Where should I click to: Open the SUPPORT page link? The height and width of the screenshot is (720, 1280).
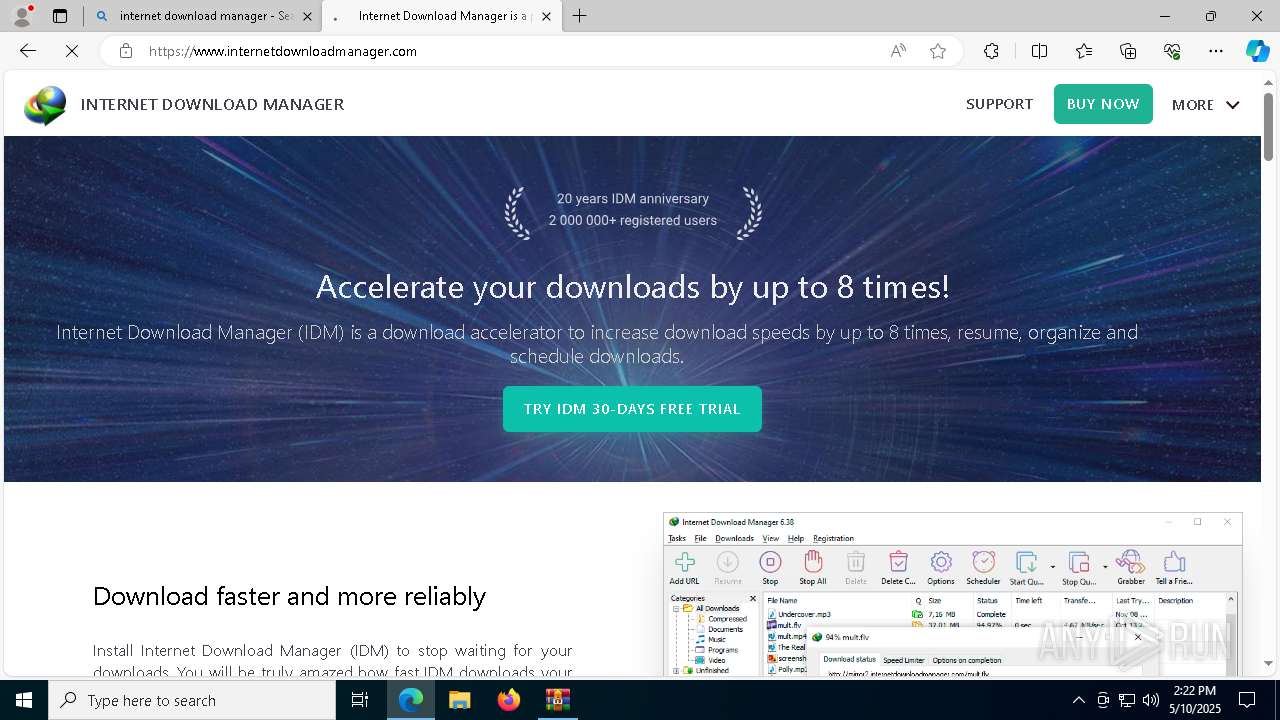(x=999, y=104)
